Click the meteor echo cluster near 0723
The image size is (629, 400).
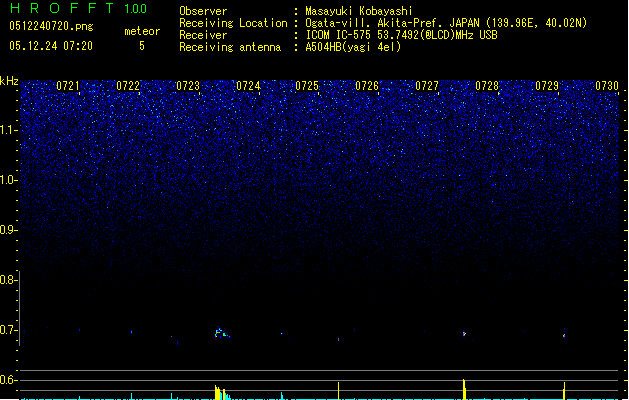coord(222,333)
